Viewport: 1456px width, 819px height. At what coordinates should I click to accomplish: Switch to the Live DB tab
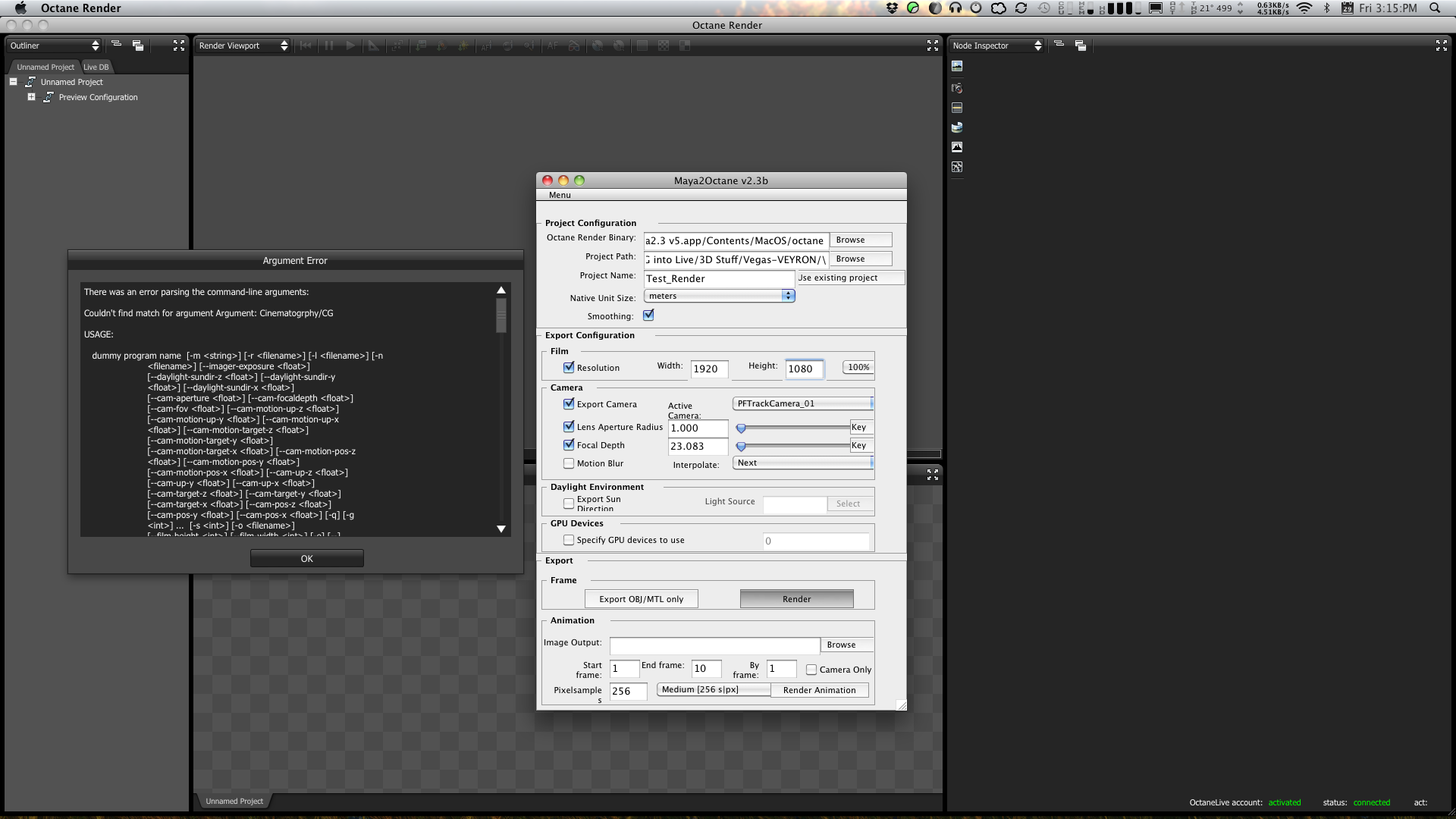[96, 67]
